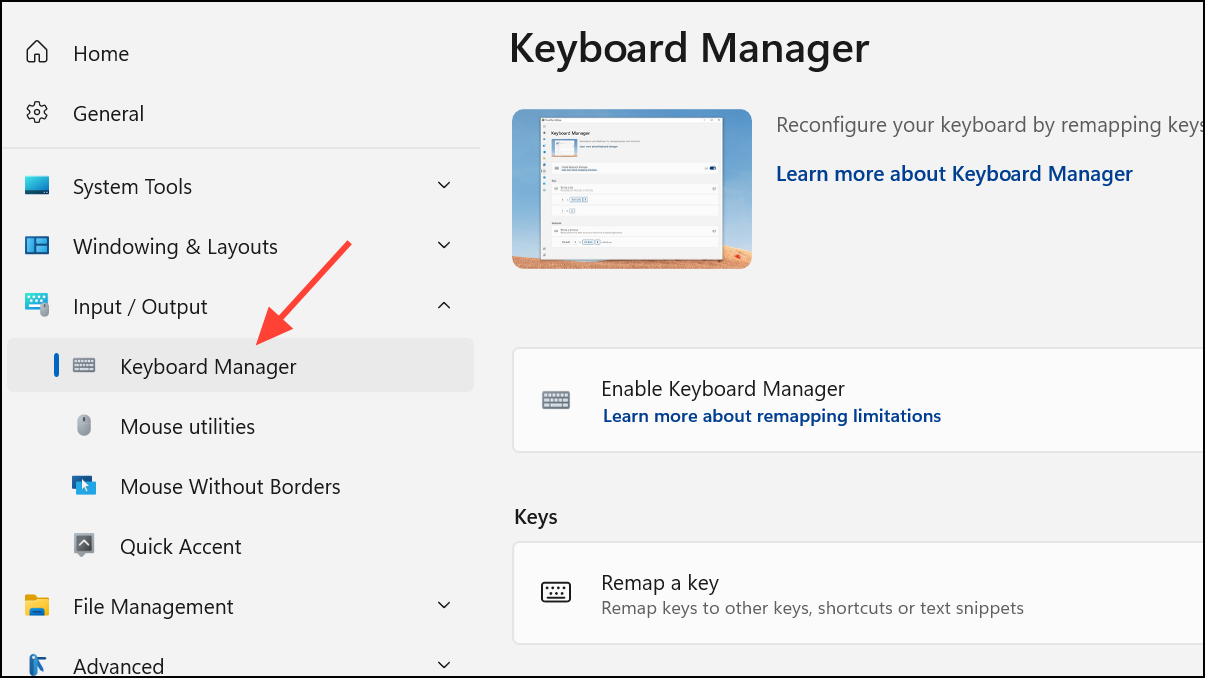The image size is (1205, 678).
Task: Select the Quick Accent label
Action: tap(181, 547)
